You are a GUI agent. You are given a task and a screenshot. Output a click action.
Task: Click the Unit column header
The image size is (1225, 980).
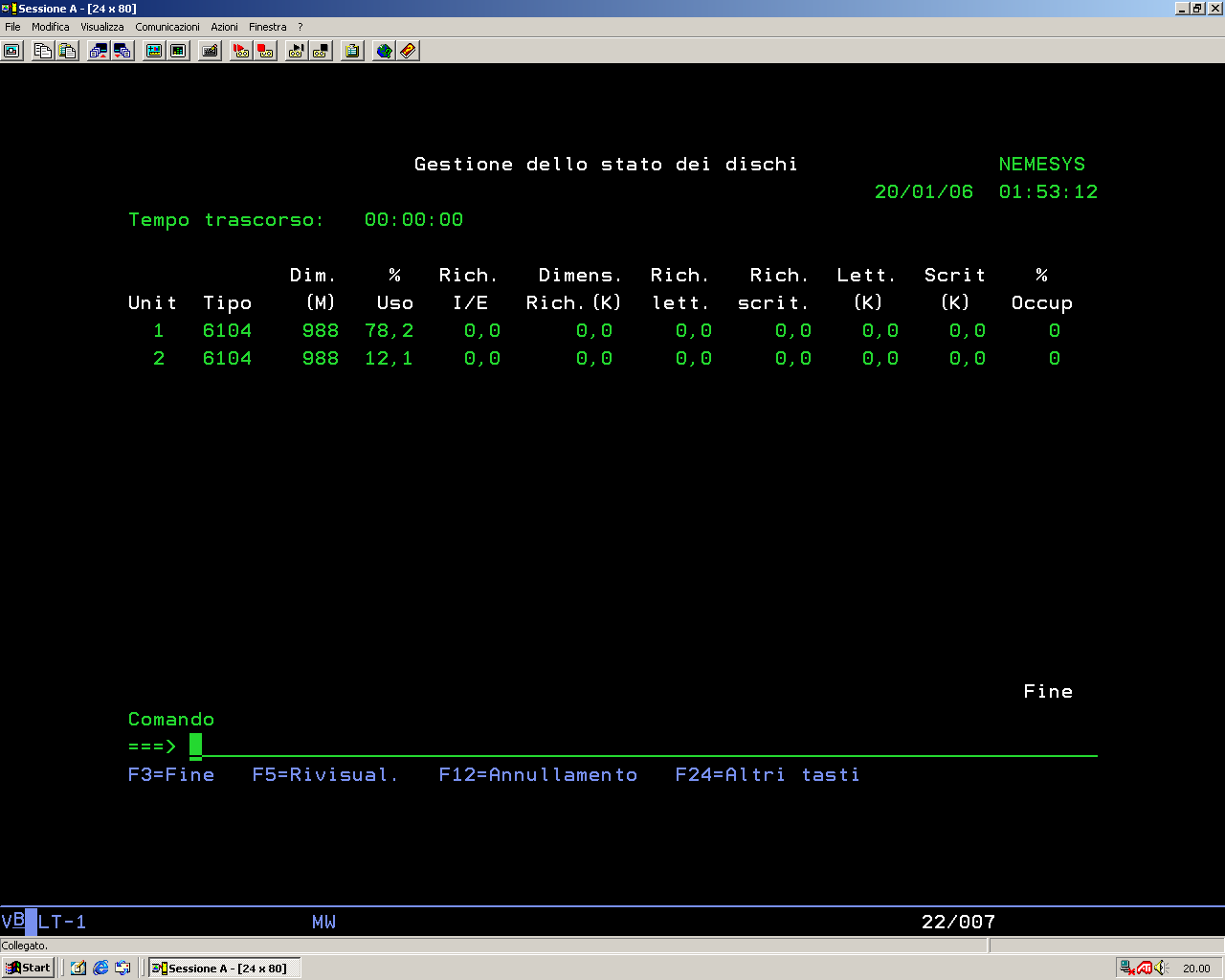click(x=152, y=302)
